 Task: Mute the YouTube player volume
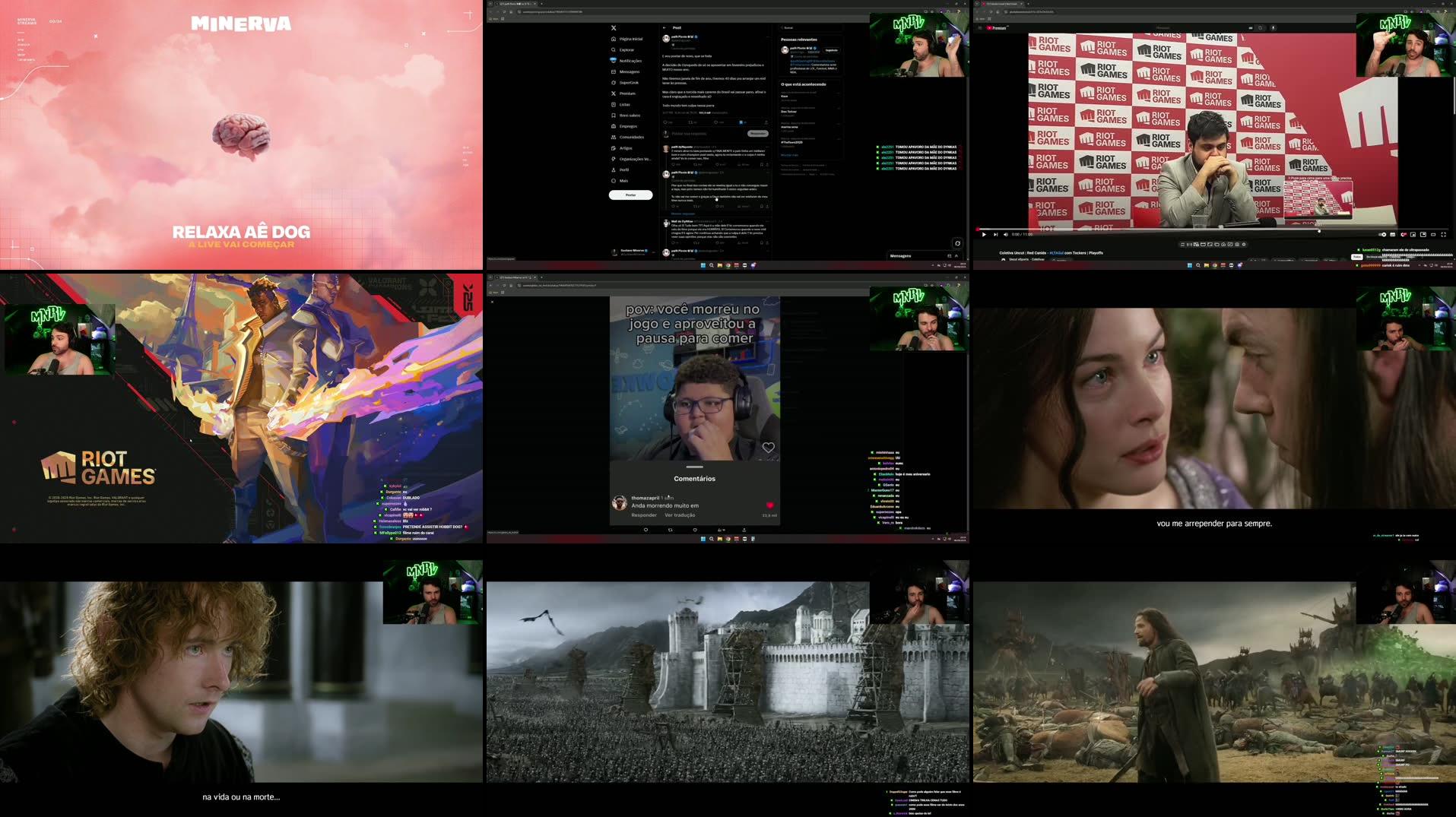1005,234
